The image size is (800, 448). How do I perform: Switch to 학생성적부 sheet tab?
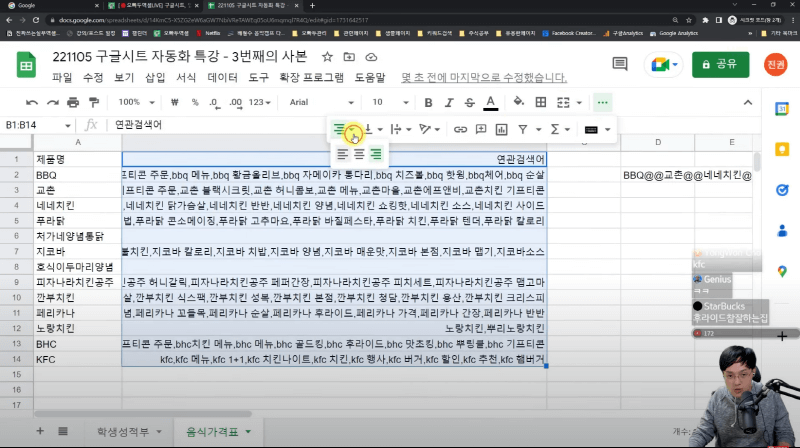[x=123, y=432]
